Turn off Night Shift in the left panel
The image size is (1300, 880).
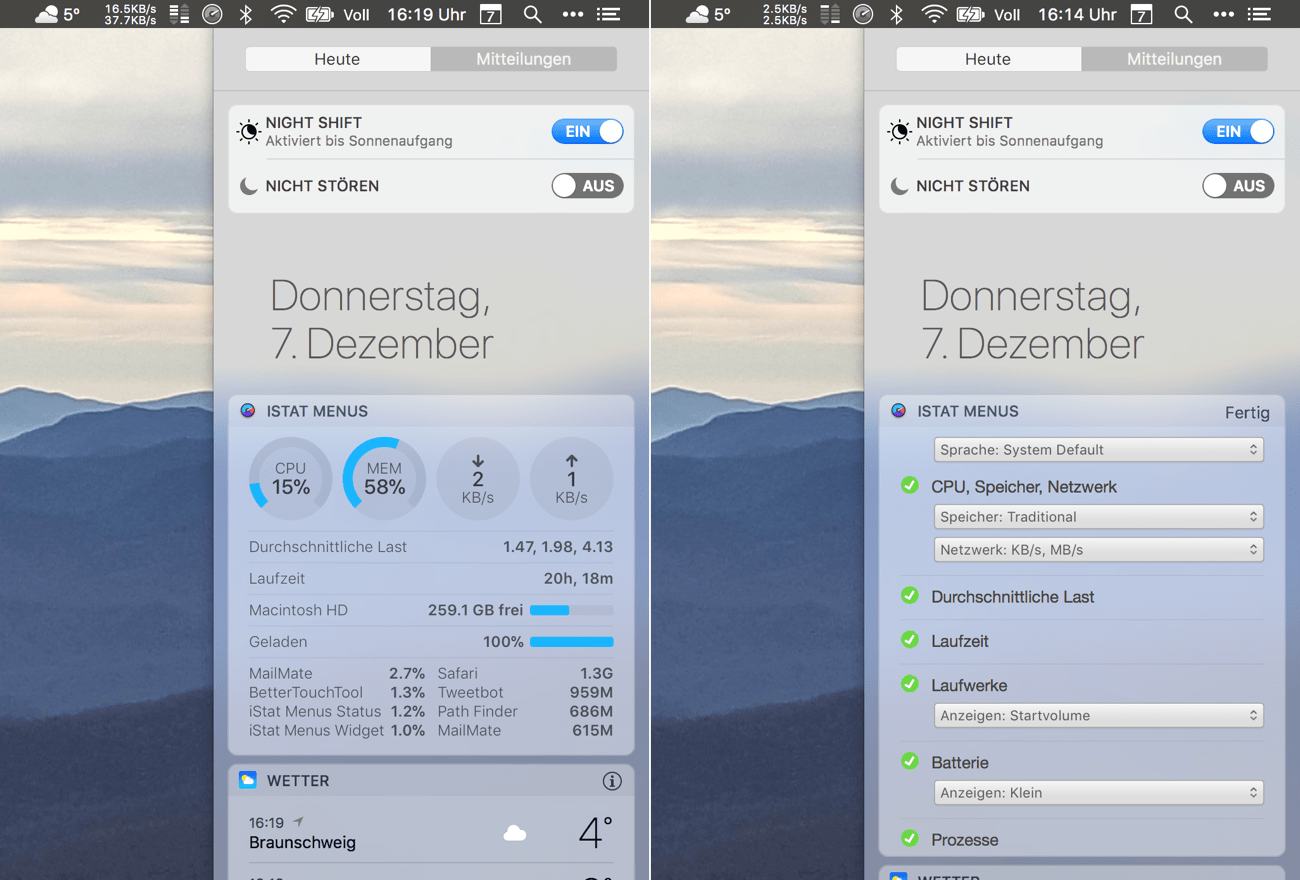587,131
